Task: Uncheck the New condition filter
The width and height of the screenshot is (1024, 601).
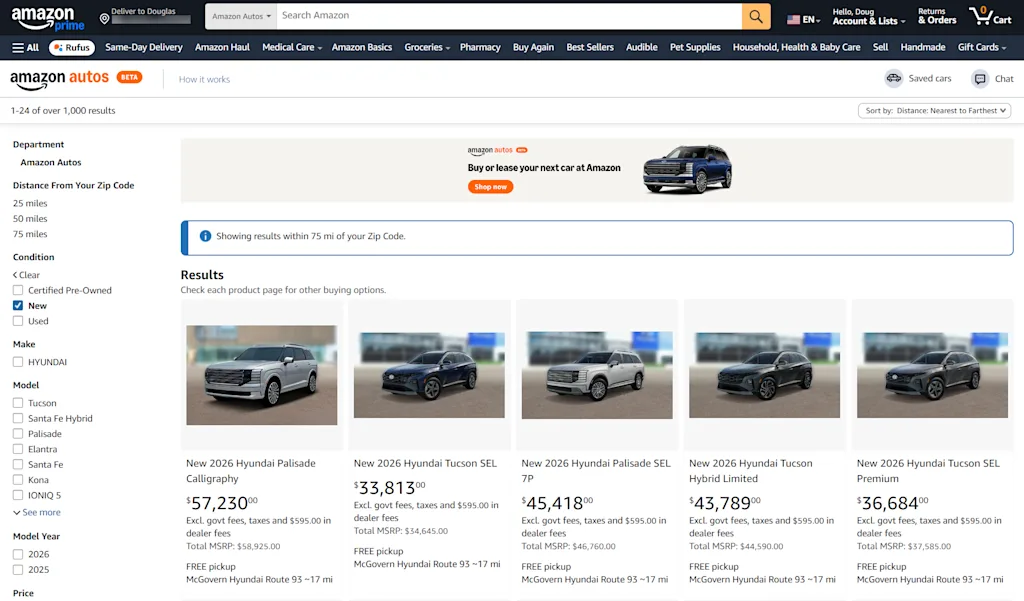Action: pos(16,305)
